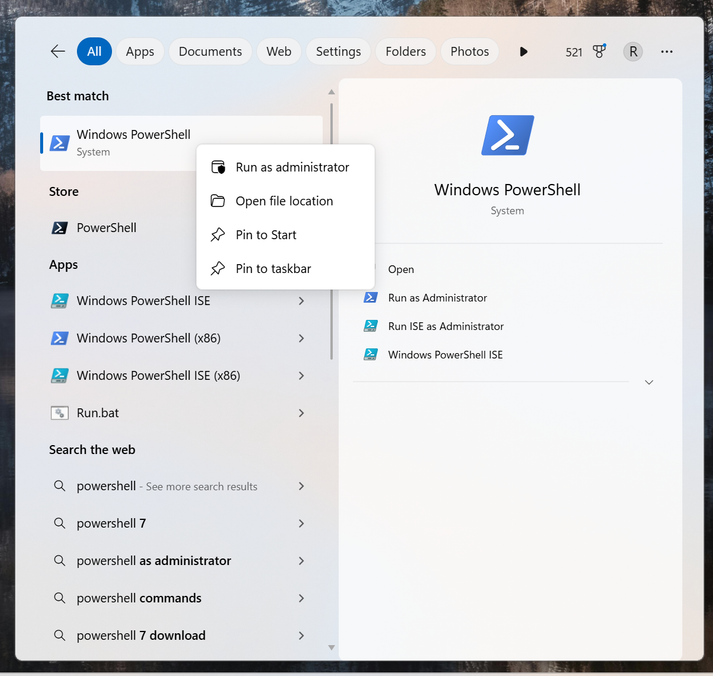Click the Windows PowerShell best match icon
The image size is (713, 676).
[x=60, y=143]
